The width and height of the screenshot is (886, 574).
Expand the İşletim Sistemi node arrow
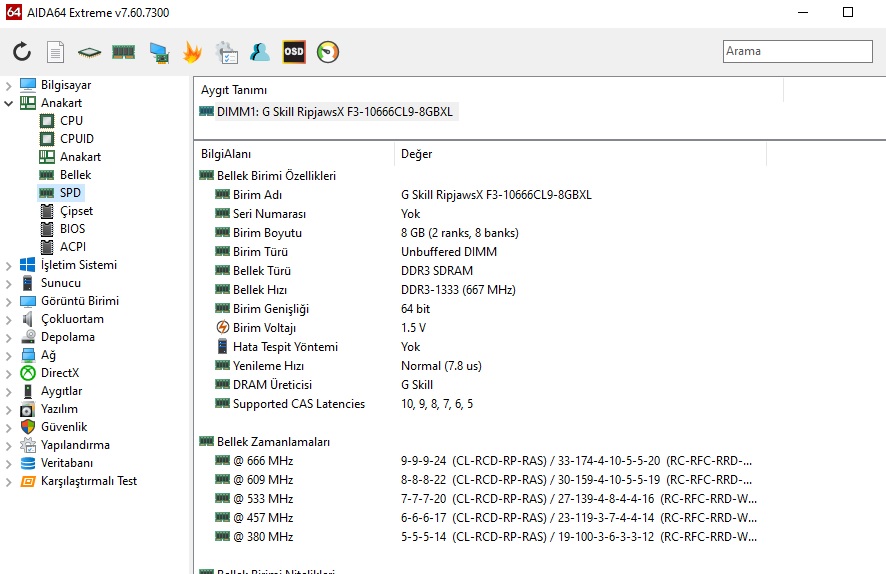coord(8,266)
